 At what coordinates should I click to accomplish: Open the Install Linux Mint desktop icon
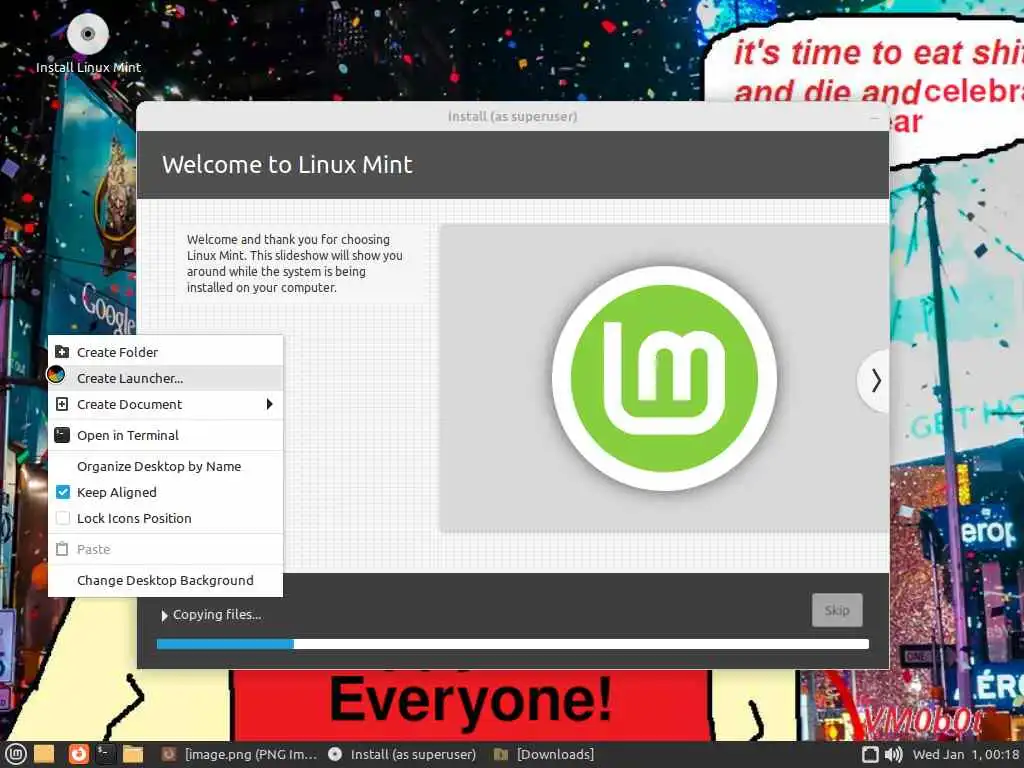tap(88, 43)
